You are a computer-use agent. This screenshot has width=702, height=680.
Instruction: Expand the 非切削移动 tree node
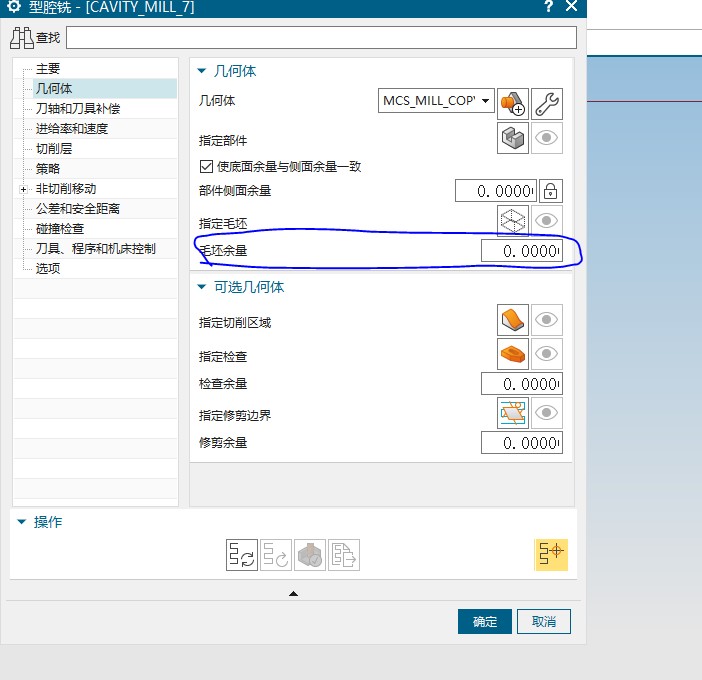point(23,189)
